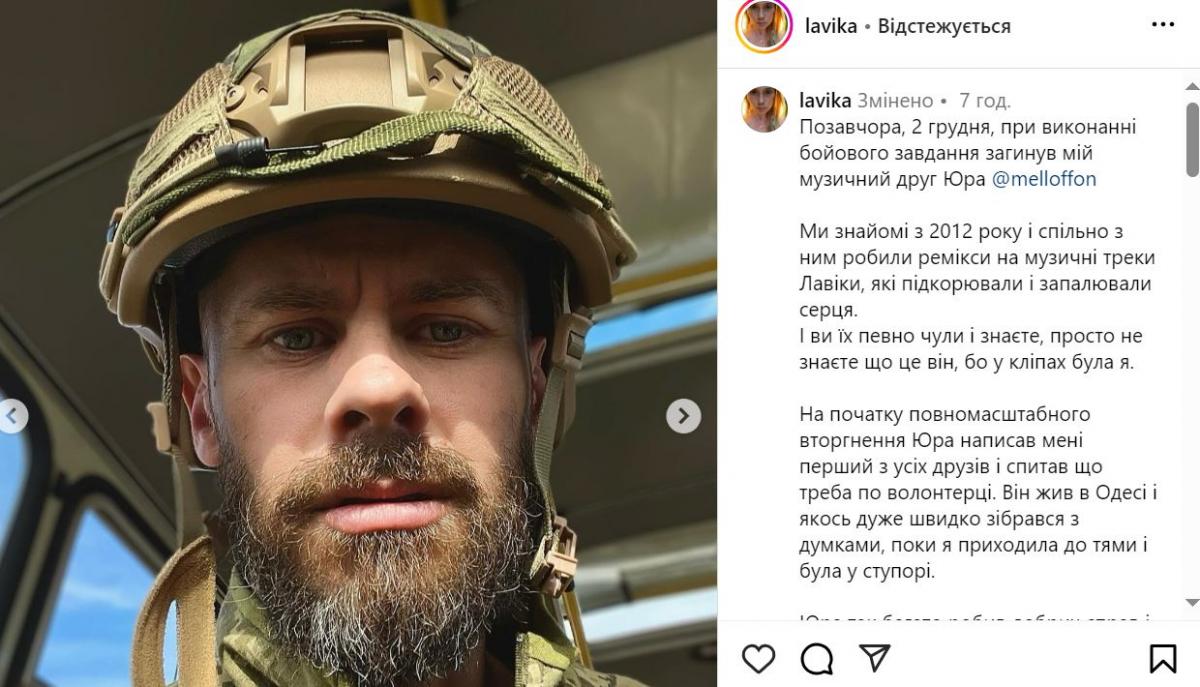This screenshot has width=1200, height=687.
Task: Click the 7 год. timestamp
Action: click(984, 100)
